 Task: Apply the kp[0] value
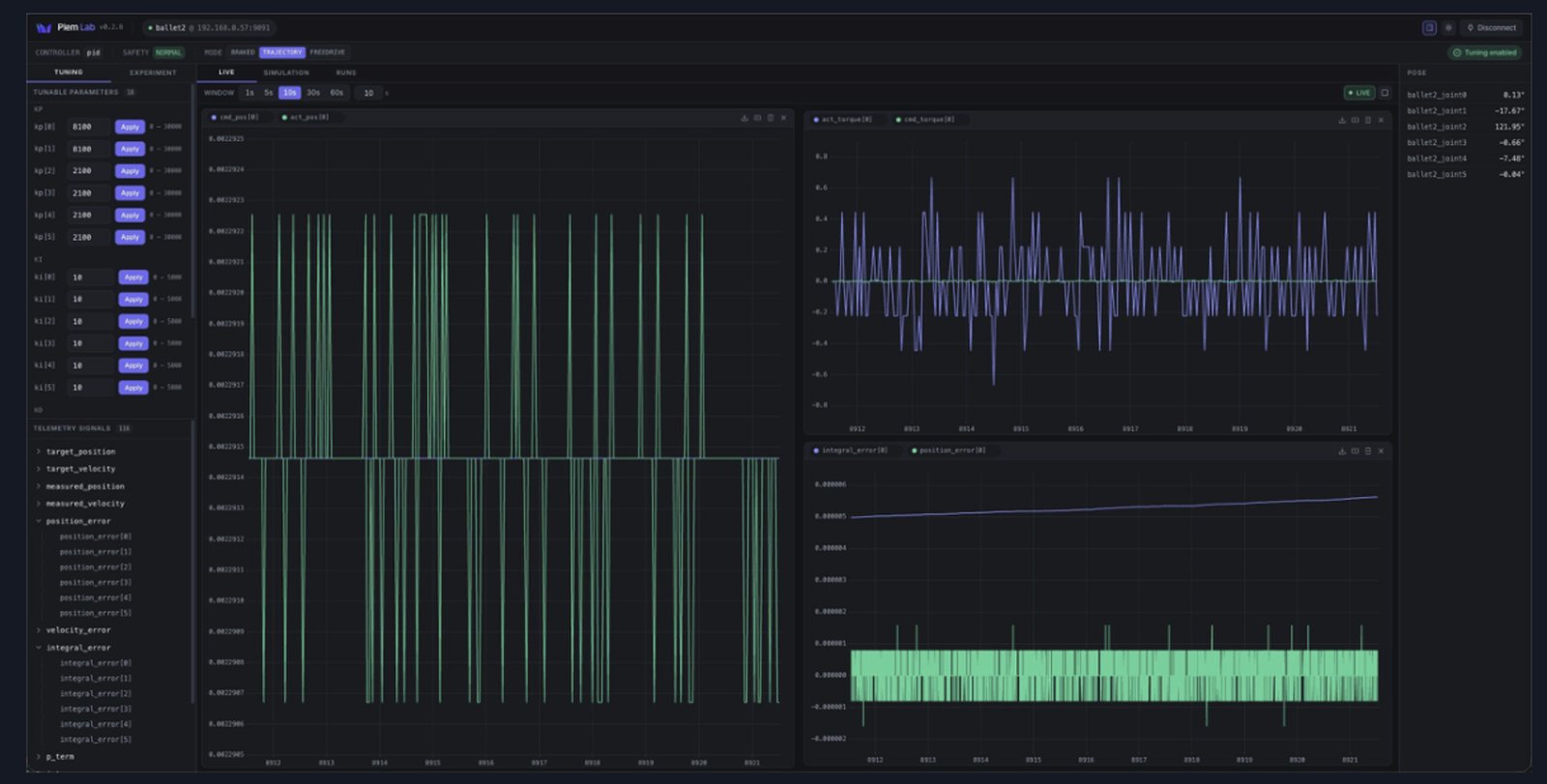pyautogui.click(x=130, y=127)
